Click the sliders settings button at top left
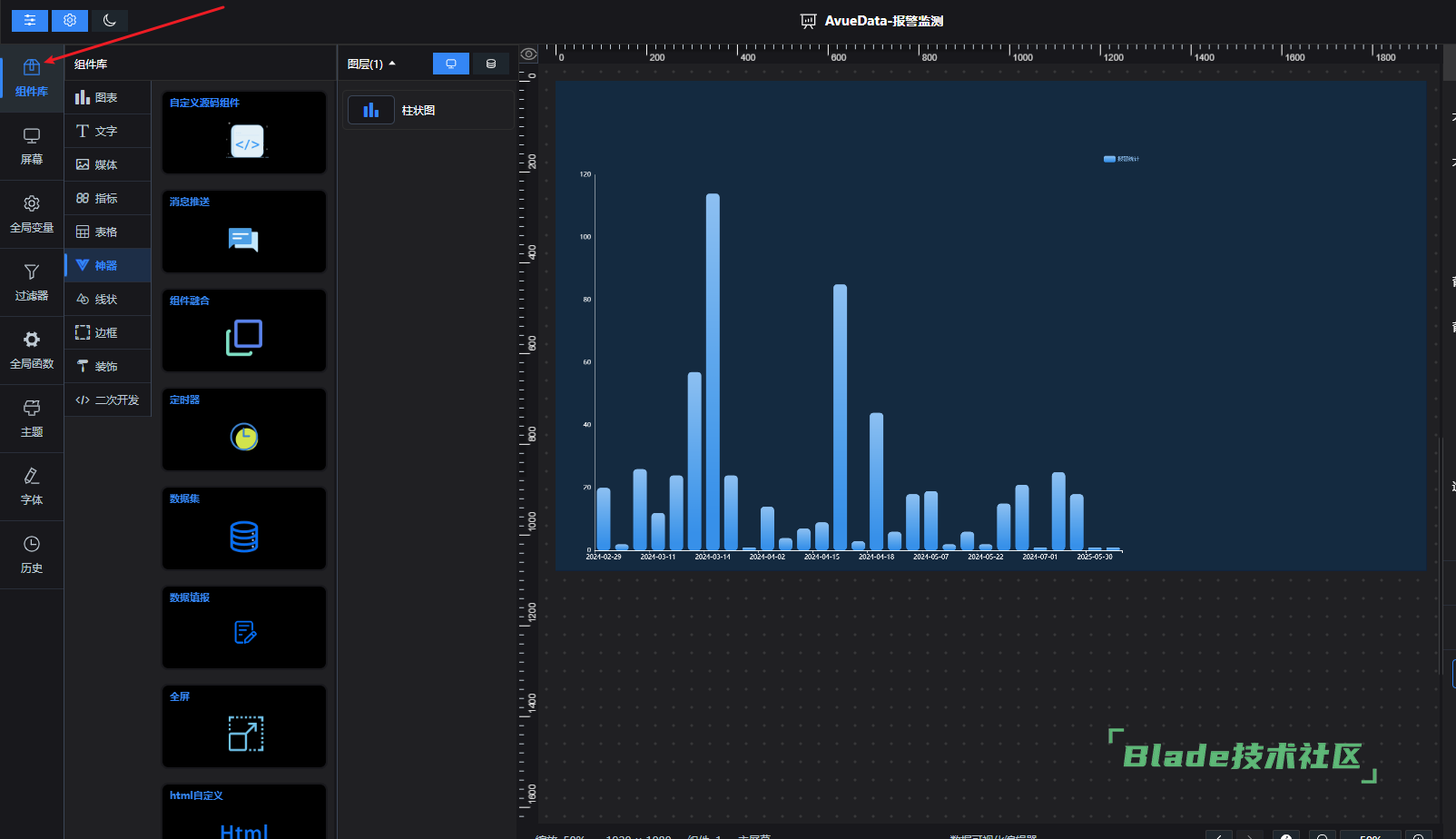1456x839 pixels. (x=30, y=20)
